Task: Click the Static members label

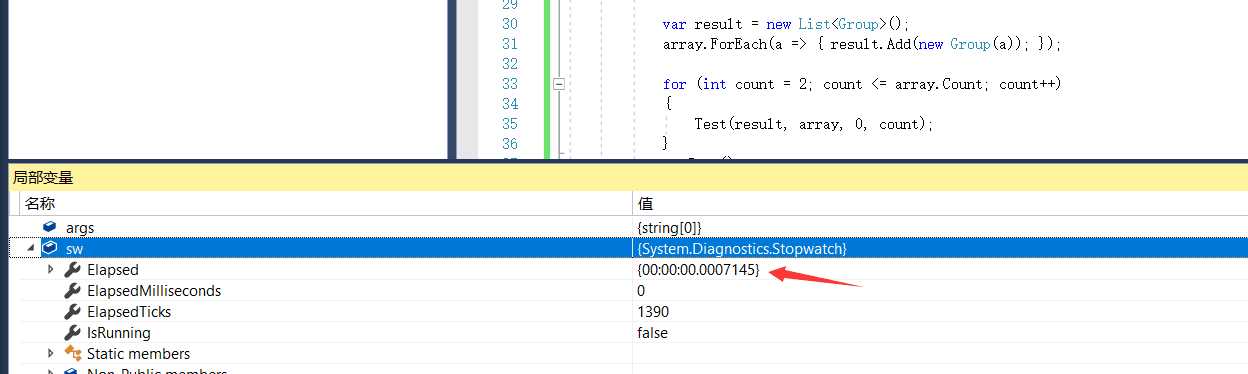Action: [138, 353]
